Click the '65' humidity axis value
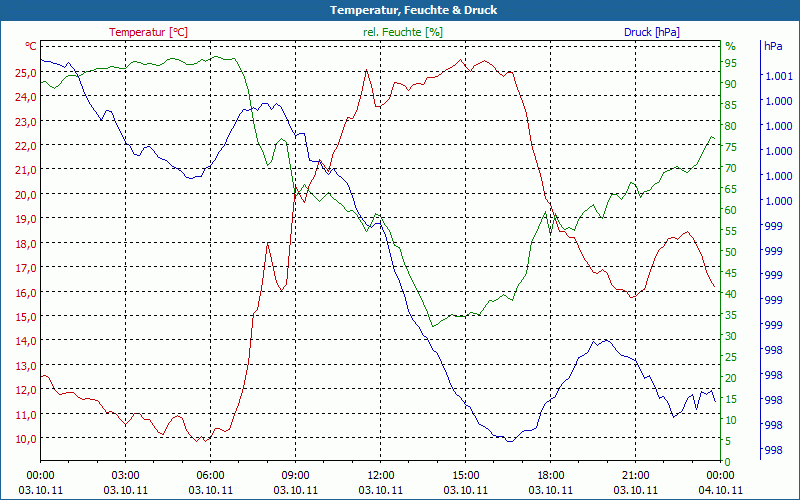This screenshot has height=500, width=800. coord(731,189)
